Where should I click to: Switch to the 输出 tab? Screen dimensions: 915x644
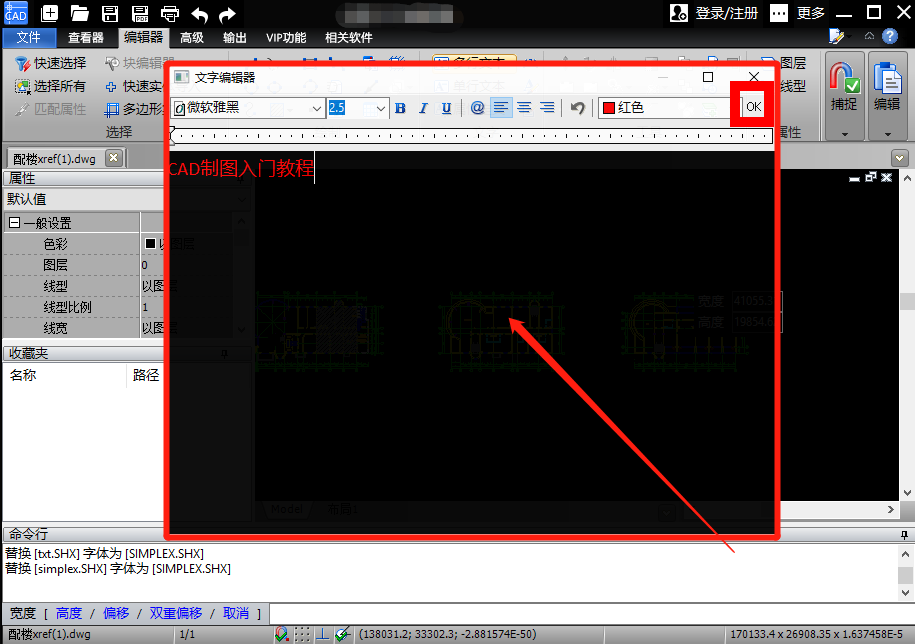(x=235, y=38)
